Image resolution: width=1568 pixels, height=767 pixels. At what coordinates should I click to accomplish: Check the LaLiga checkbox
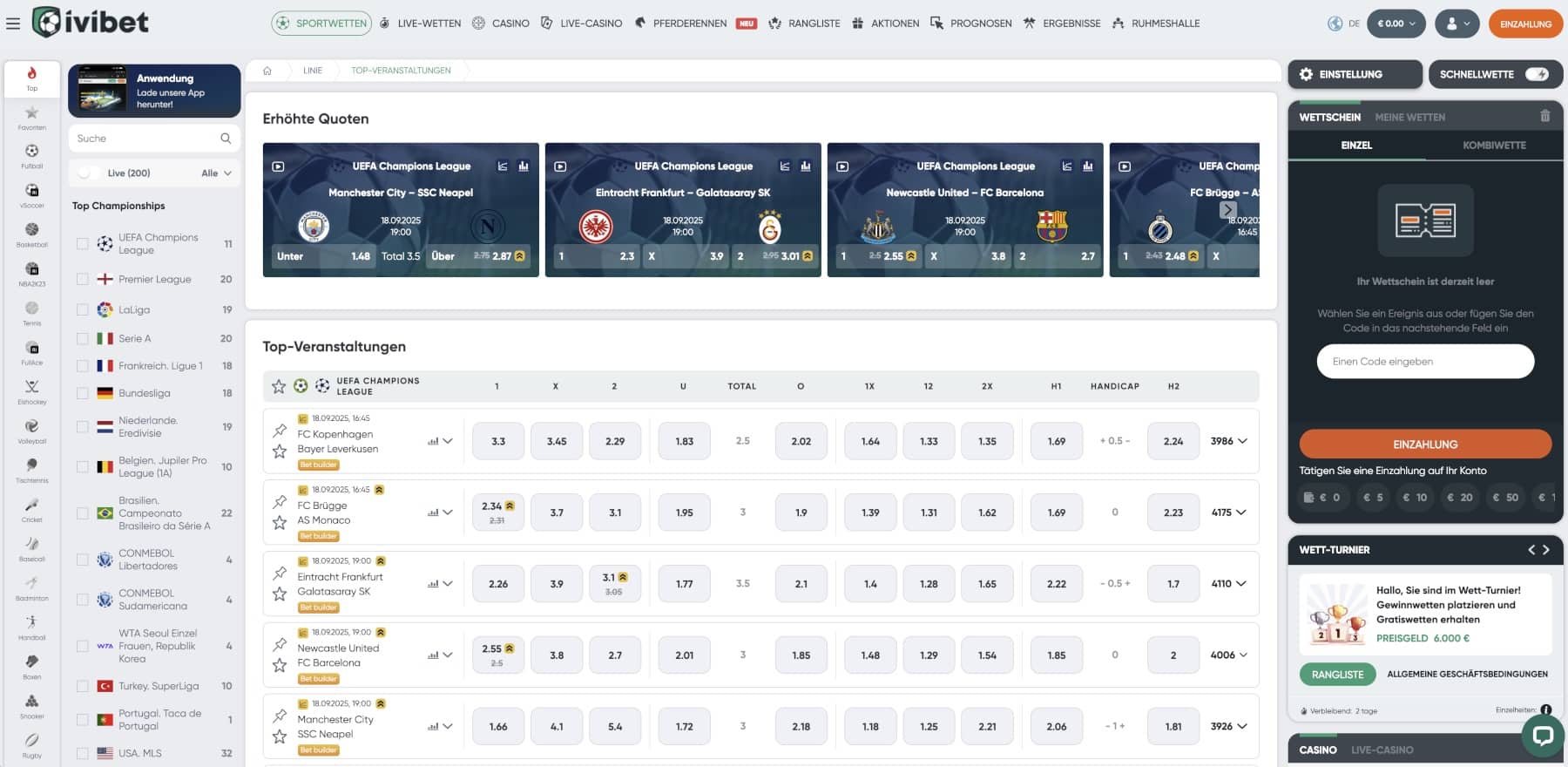click(83, 309)
